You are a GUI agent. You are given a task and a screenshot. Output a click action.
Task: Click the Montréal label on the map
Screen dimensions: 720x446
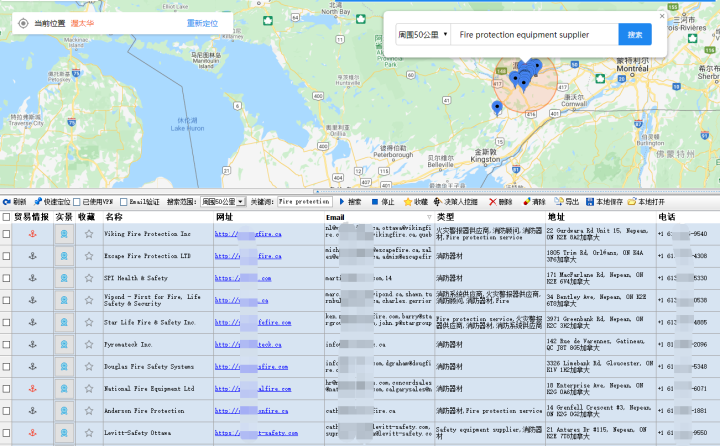(x=632, y=68)
